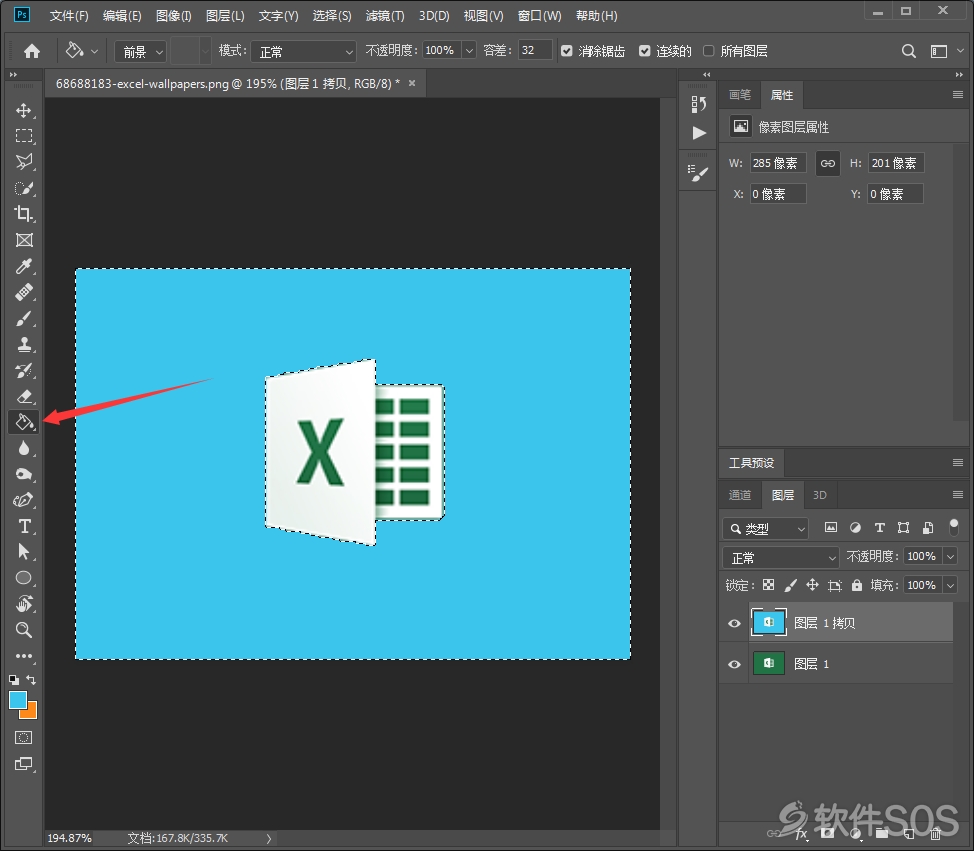Swap foreground and background colors
The image size is (974, 851).
click(x=32, y=680)
